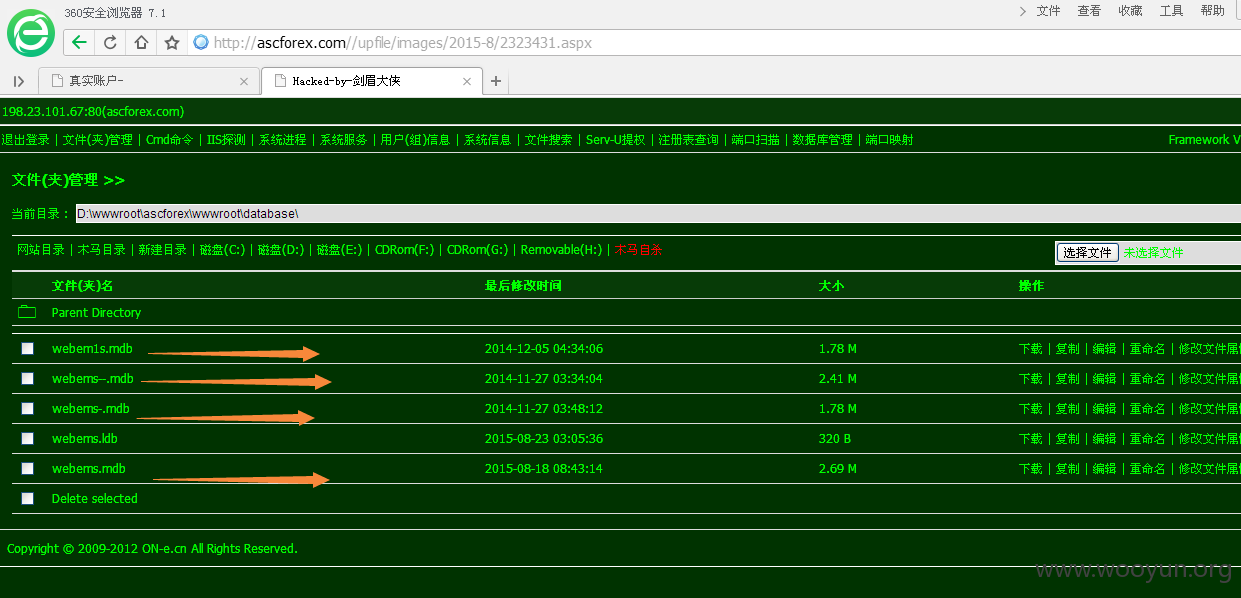Click 下载 for webems.mdb
The width and height of the screenshot is (1241, 598).
coord(1031,469)
